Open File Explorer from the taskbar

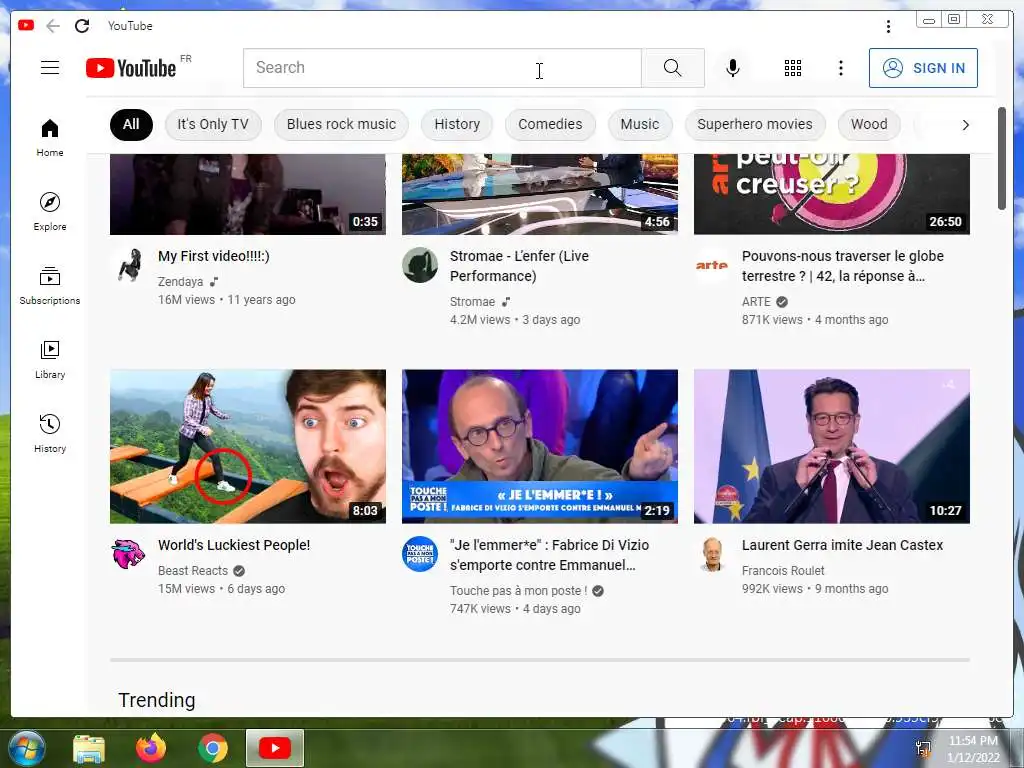[x=89, y=748]
